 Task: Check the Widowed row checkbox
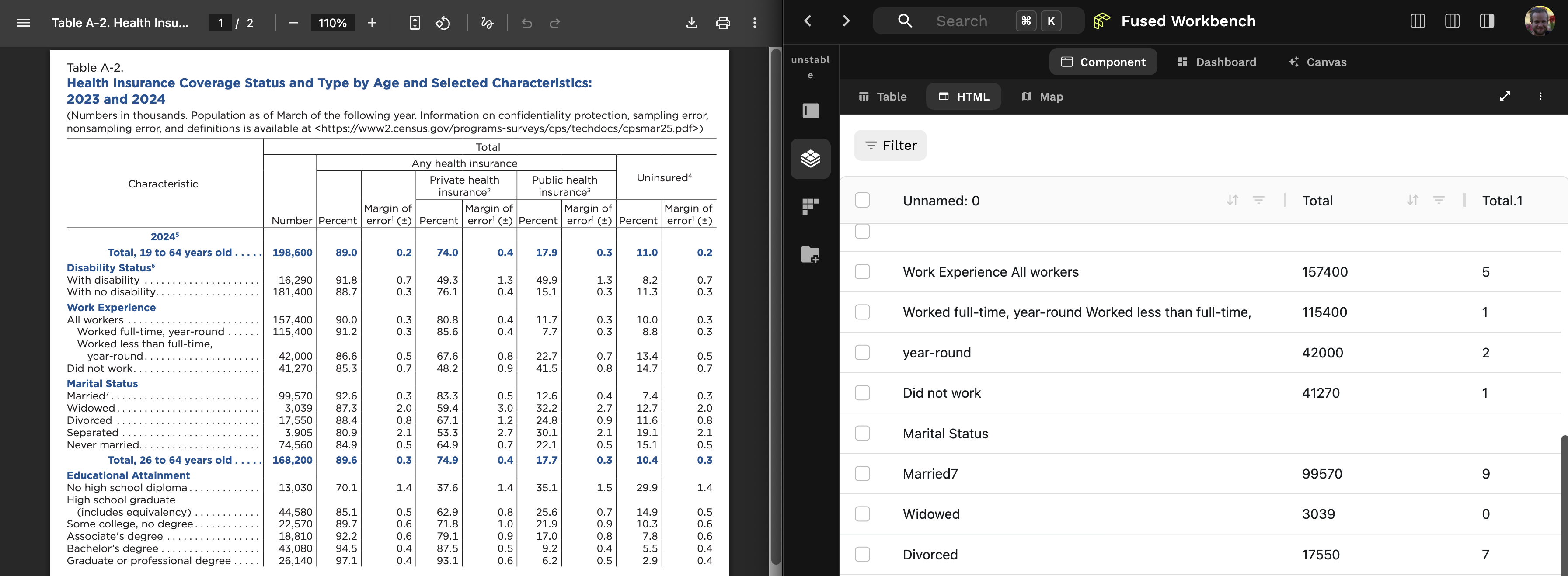[x=863, y=514]
